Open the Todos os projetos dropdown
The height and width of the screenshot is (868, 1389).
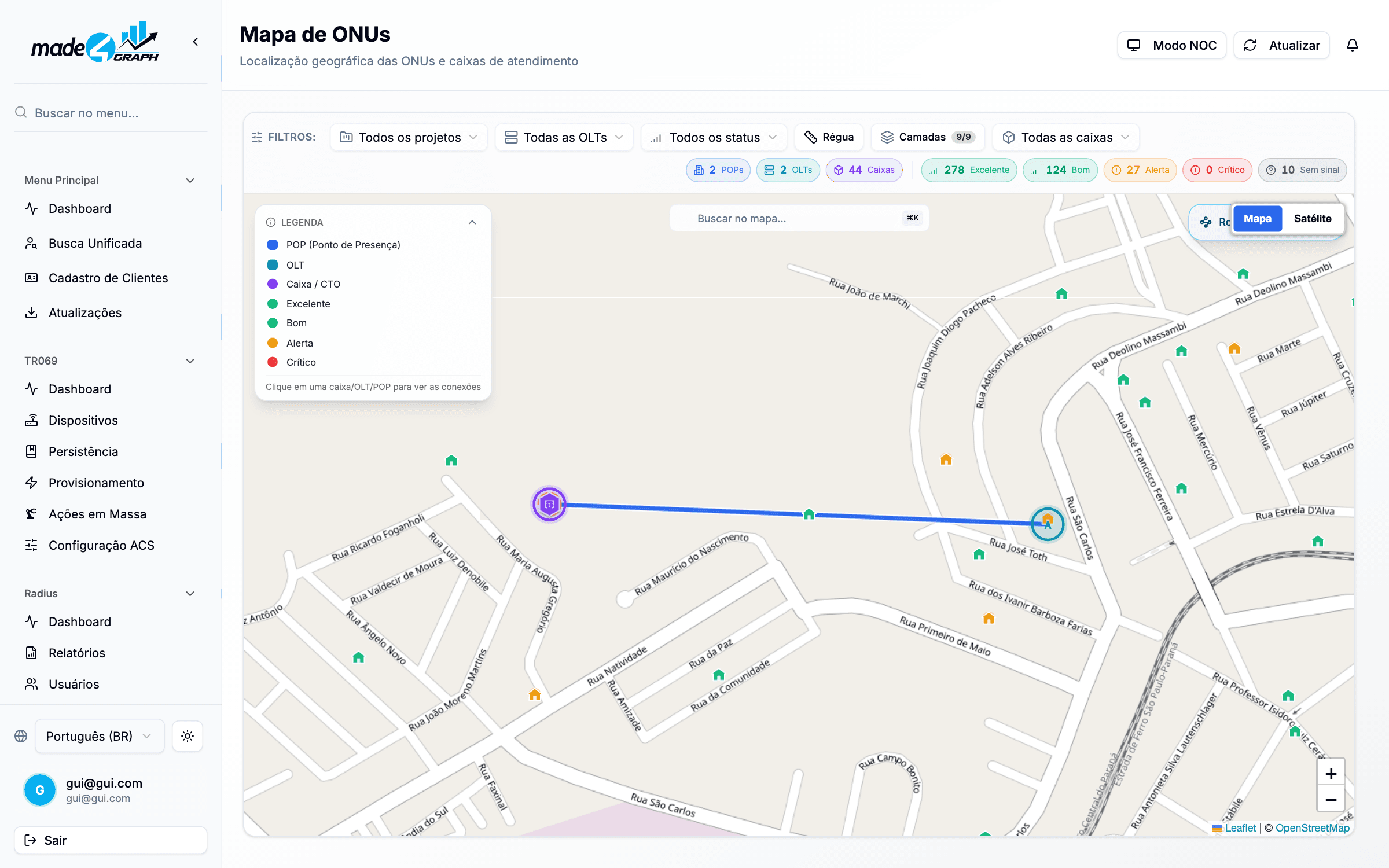[x=409, y=137]
